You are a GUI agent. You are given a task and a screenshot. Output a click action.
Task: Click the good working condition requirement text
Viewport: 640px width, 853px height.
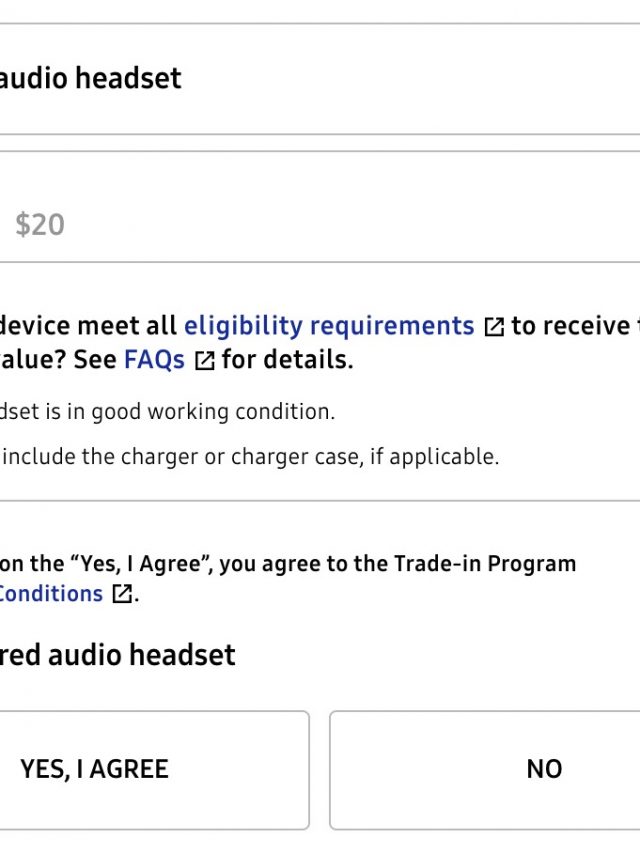pos(166,412)
